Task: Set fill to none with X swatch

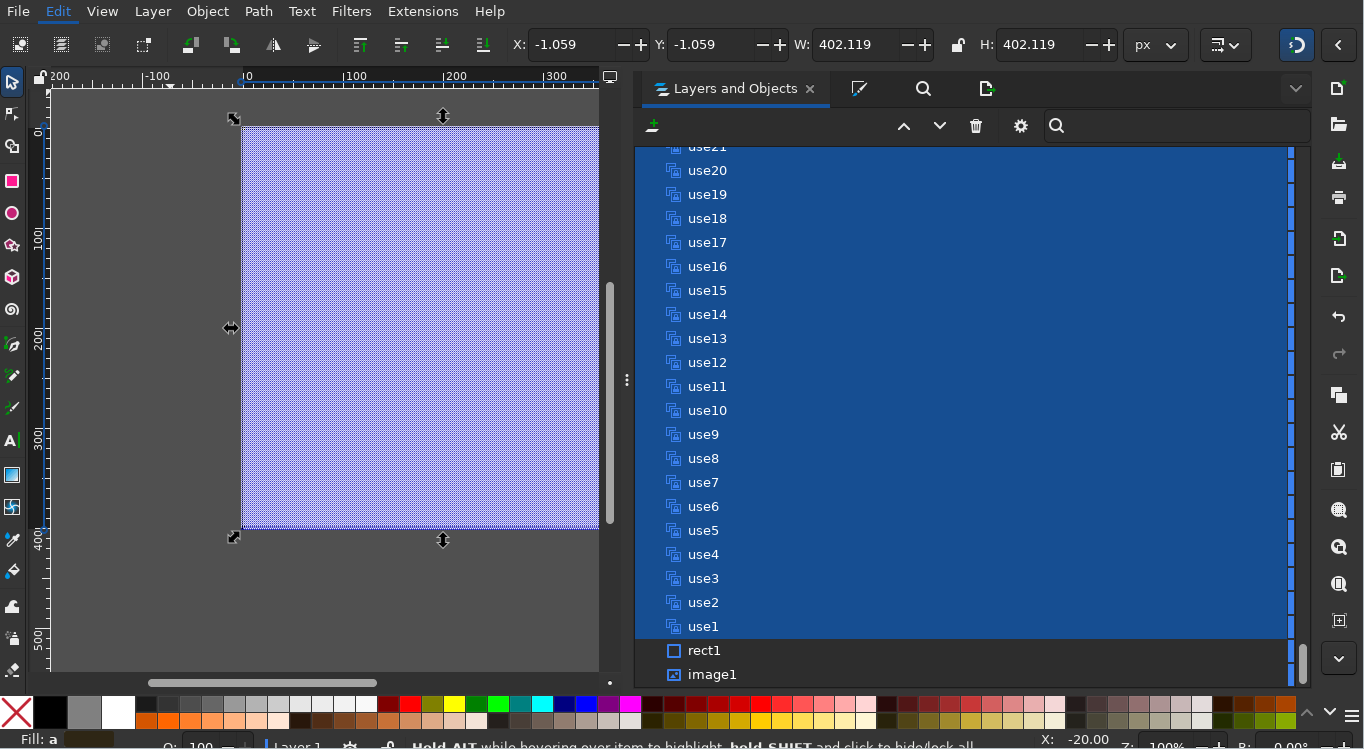Action: coord(17,713)
